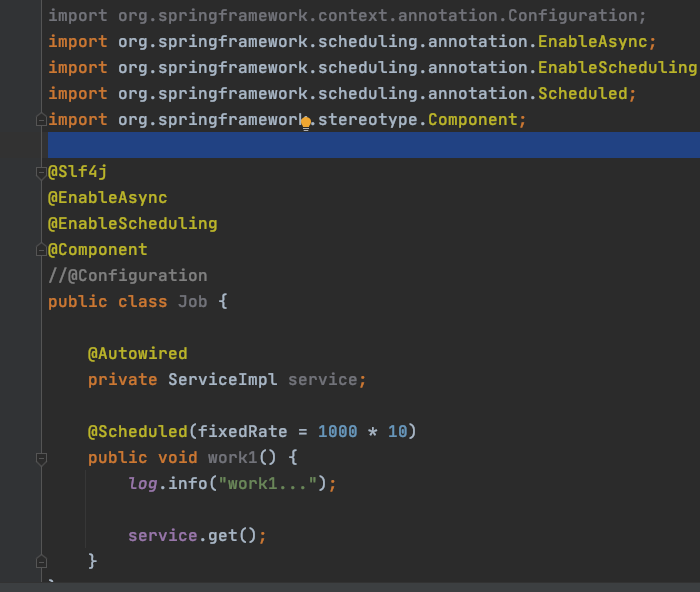Click the private keyword

click(x=122, y=380)
